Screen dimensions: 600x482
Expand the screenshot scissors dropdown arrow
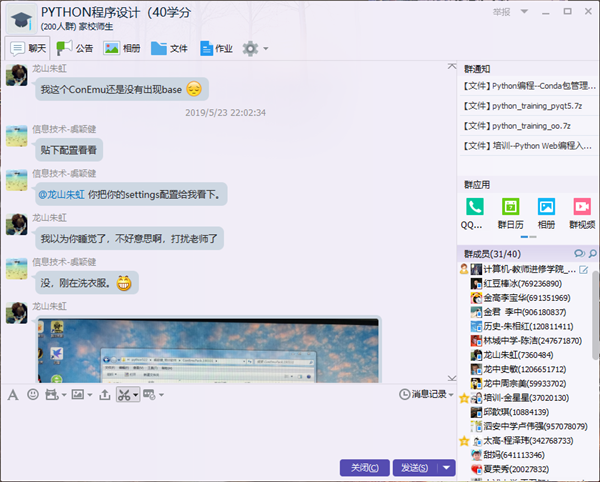135,395
